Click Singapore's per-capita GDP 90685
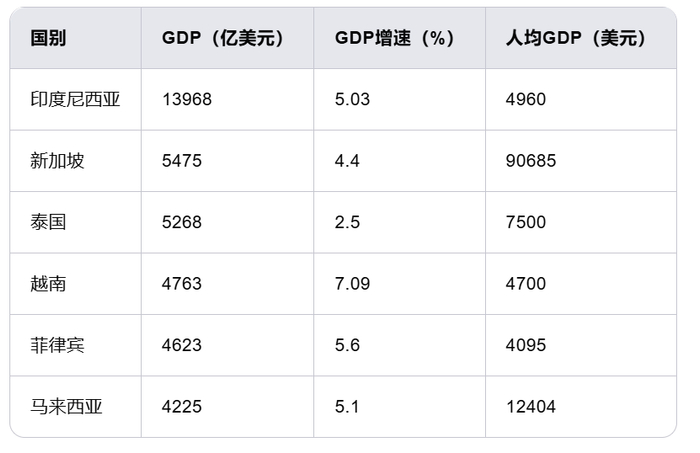This screenshot has width=700, height=453. 532,161
